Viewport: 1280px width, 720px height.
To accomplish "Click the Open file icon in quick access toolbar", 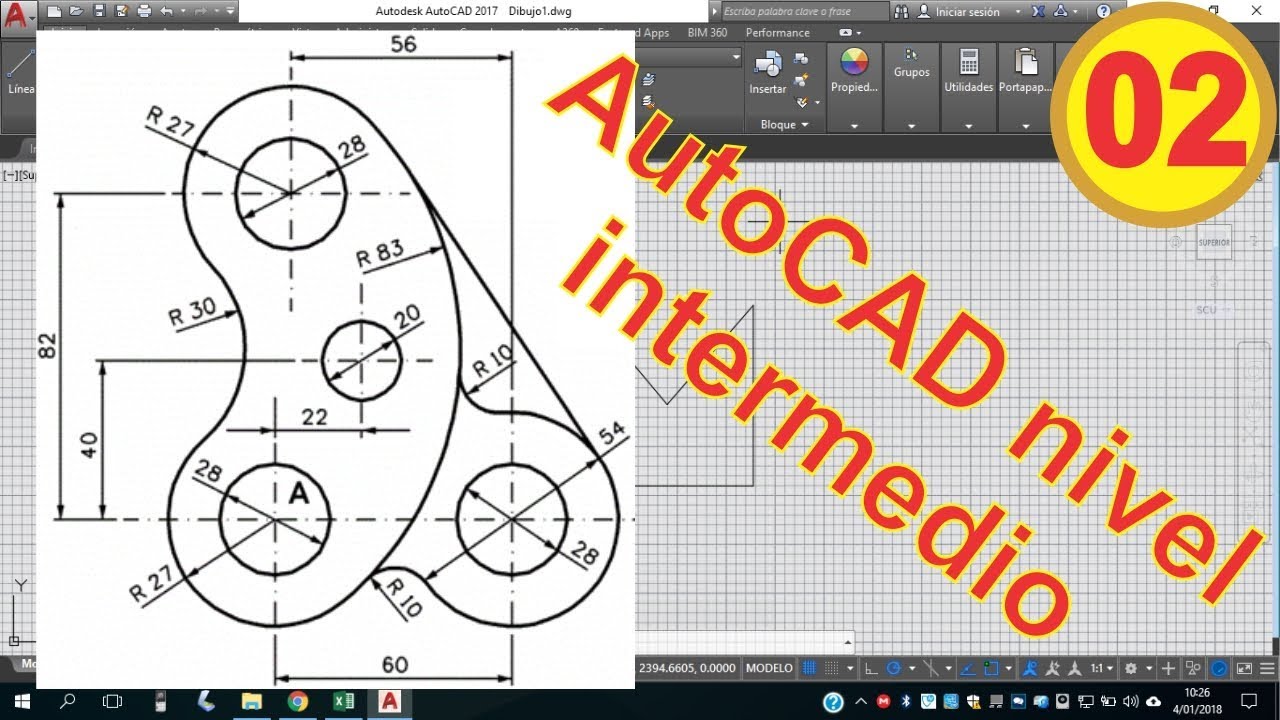I will click(x=76, y=12).
